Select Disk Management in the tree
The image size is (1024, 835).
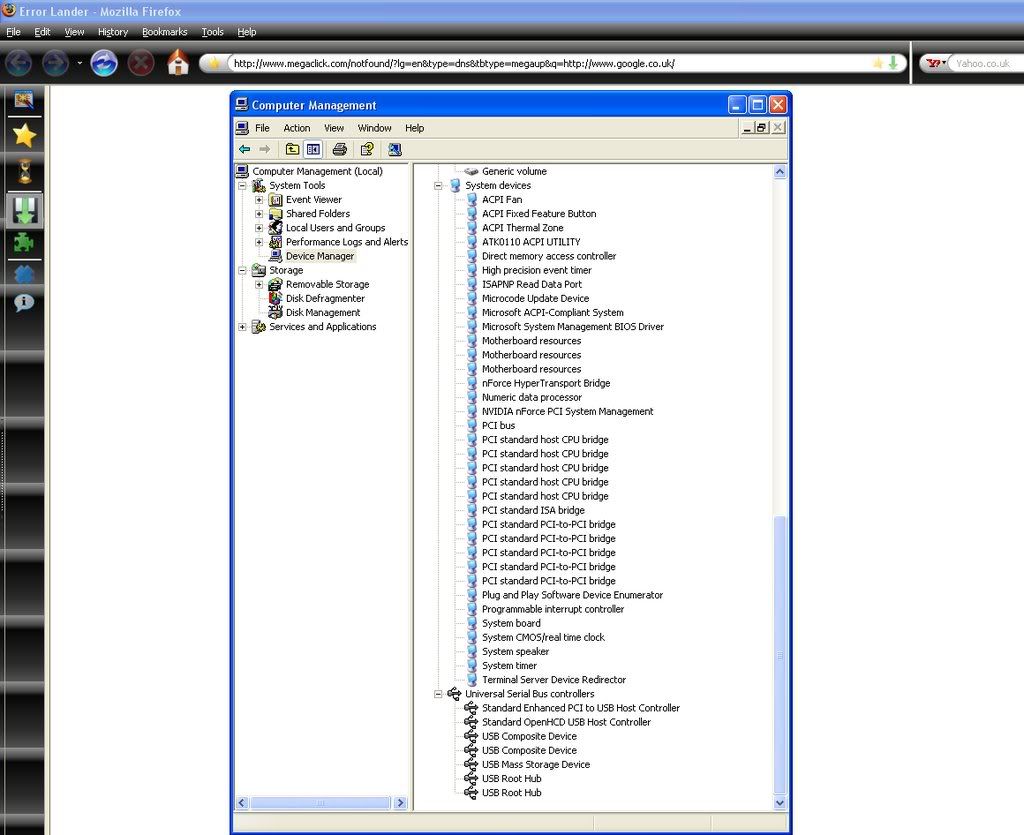323,313
